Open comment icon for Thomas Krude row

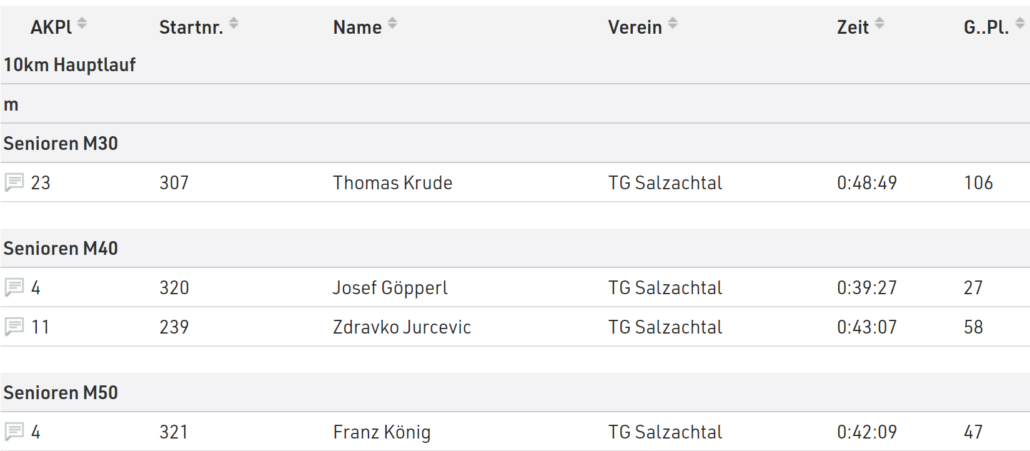click(14, 182)
